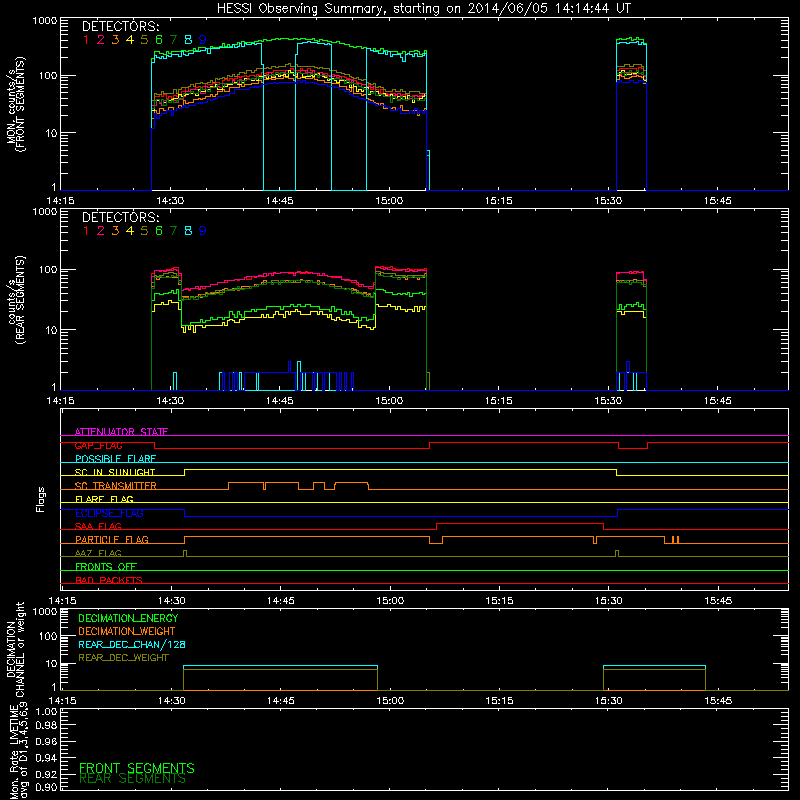Image resolution: width=800 pixels, height=800 pixels.
Task: Click FRONT SEGMENTS legend in livetime plot
Action: point(137,768)
